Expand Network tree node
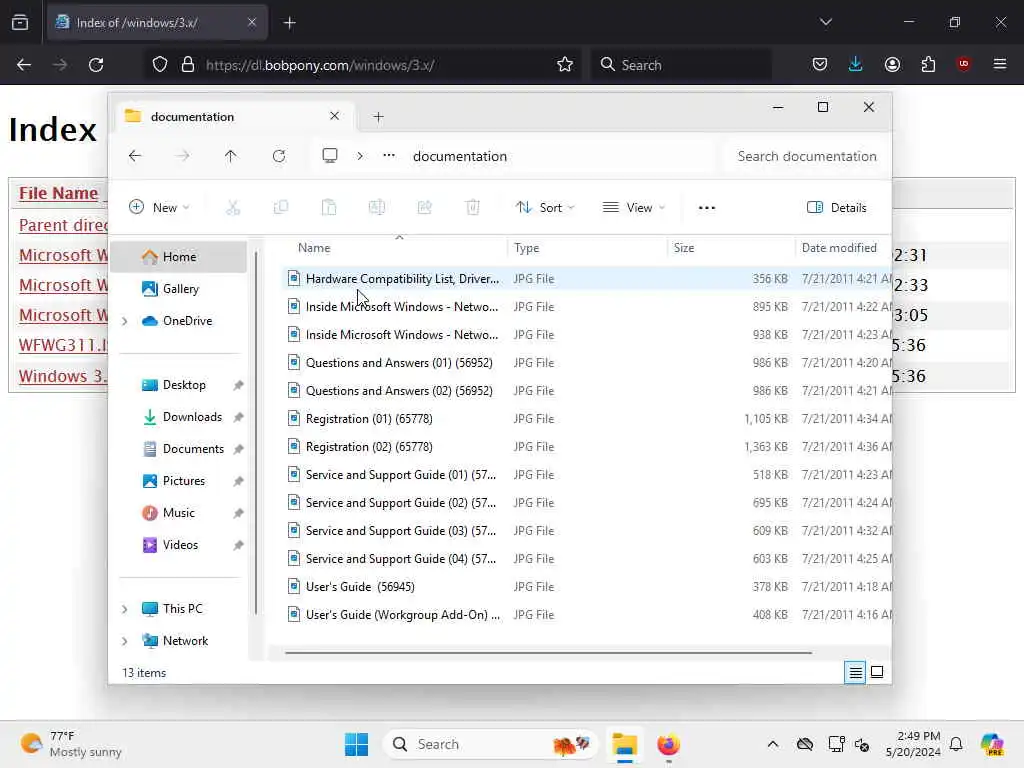Image resolution: width=1024 pixels, height=768 pixels. coord(125,641)
